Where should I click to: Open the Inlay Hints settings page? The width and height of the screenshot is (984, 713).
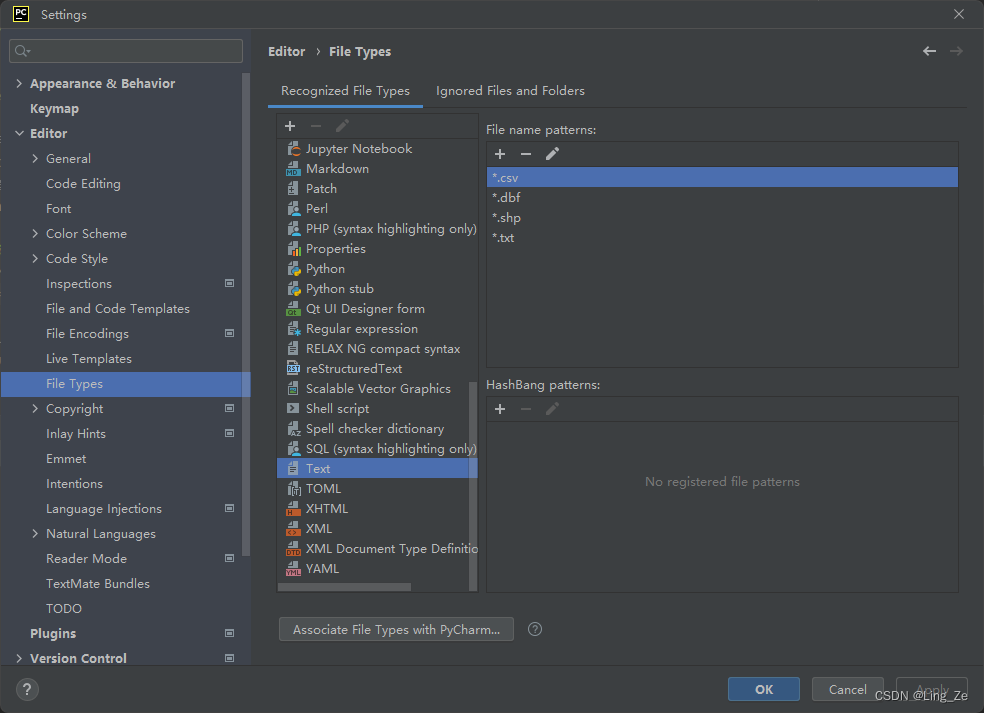(x=76, y=434)
